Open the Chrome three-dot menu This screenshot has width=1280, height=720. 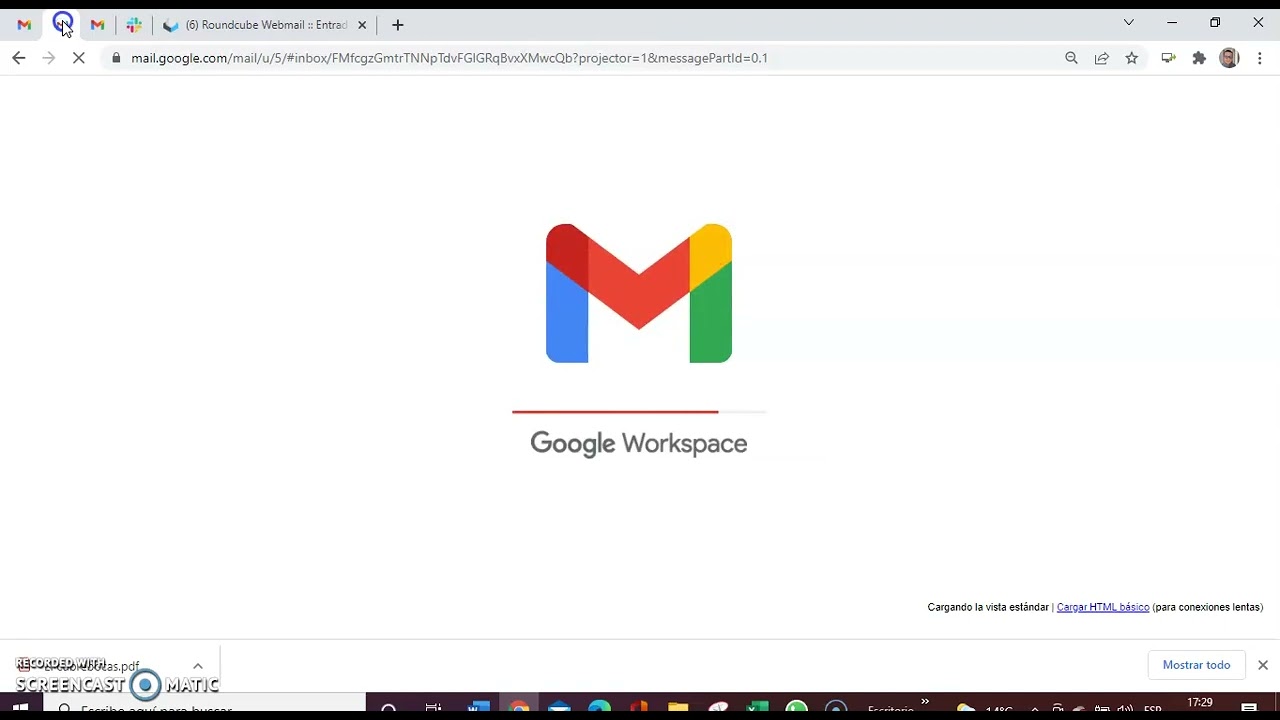[x=1260, y=58]
